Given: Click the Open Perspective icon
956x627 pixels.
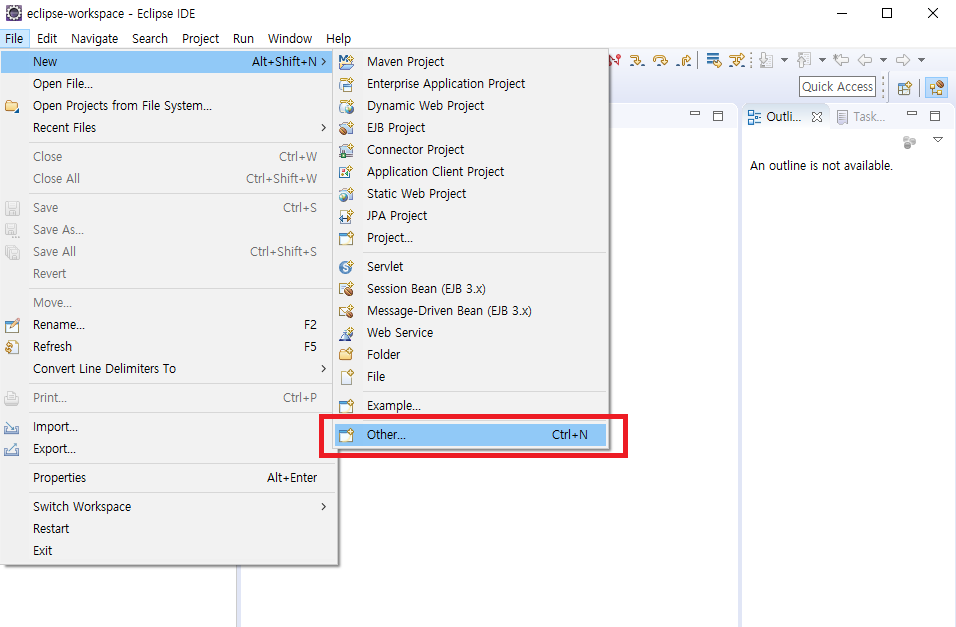Looking at the screenshot, I should 905,88.
